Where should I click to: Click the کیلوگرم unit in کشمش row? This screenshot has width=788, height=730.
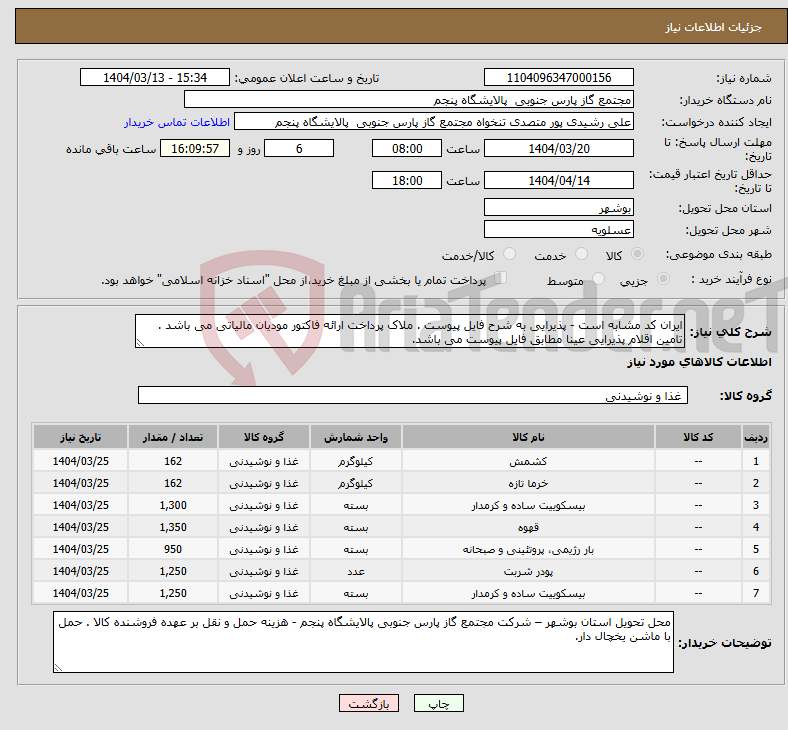point(356,461)
